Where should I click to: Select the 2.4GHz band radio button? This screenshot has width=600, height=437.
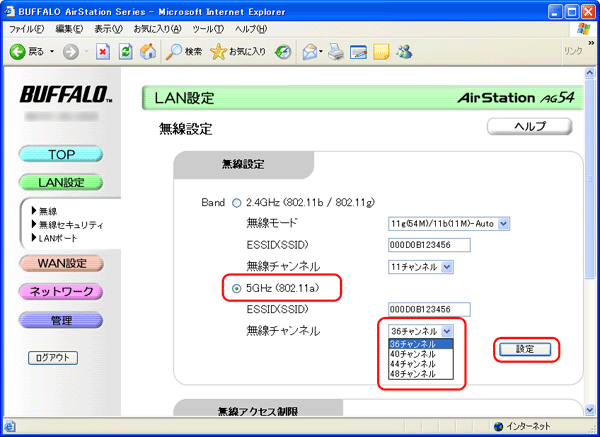[237, 202]
